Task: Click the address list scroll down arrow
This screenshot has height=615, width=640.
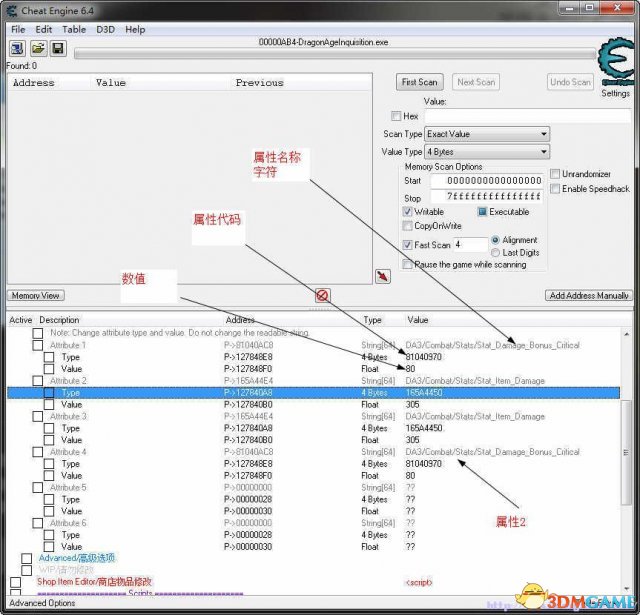Action: pos(626,588)
